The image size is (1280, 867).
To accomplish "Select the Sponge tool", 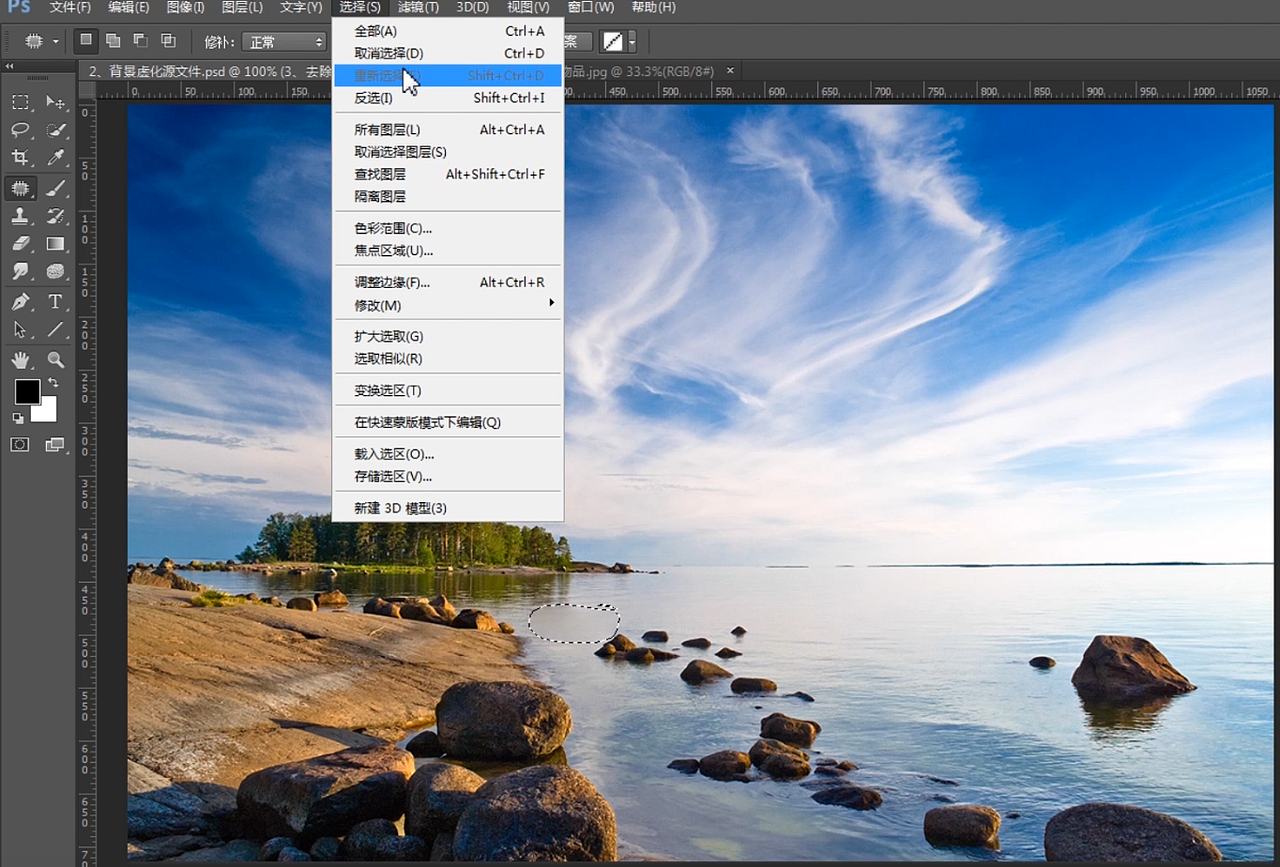I will 56,271.
